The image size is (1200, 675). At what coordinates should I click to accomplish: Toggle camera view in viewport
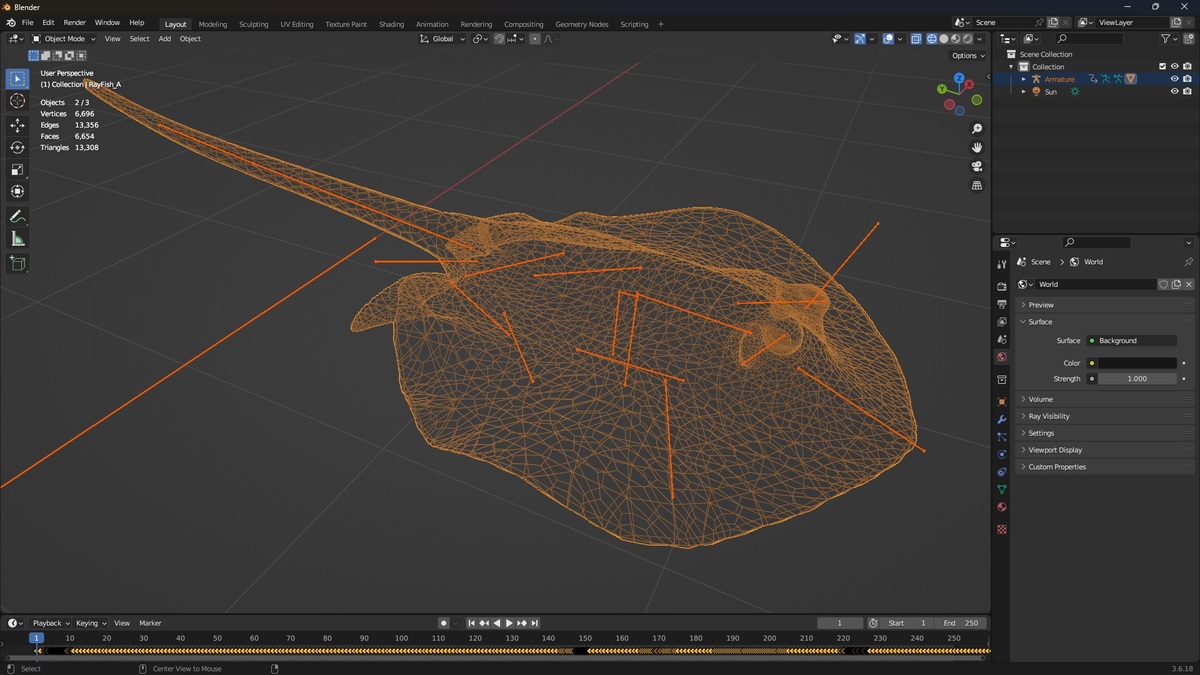(x=977, y=166)
